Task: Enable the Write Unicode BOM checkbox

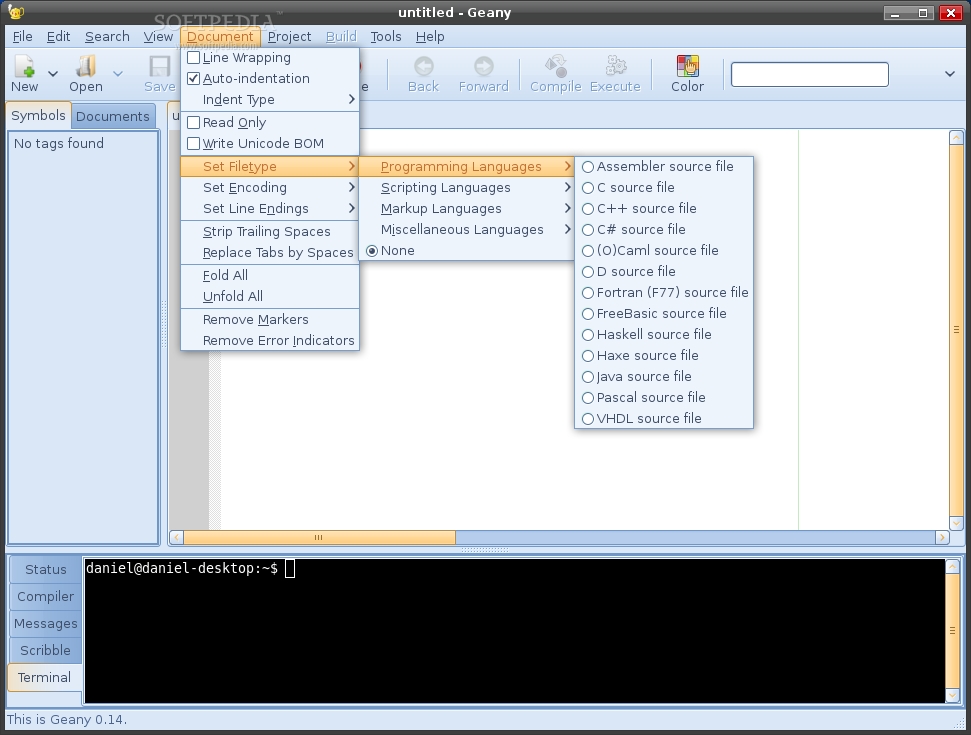Action: coord(193,144)
